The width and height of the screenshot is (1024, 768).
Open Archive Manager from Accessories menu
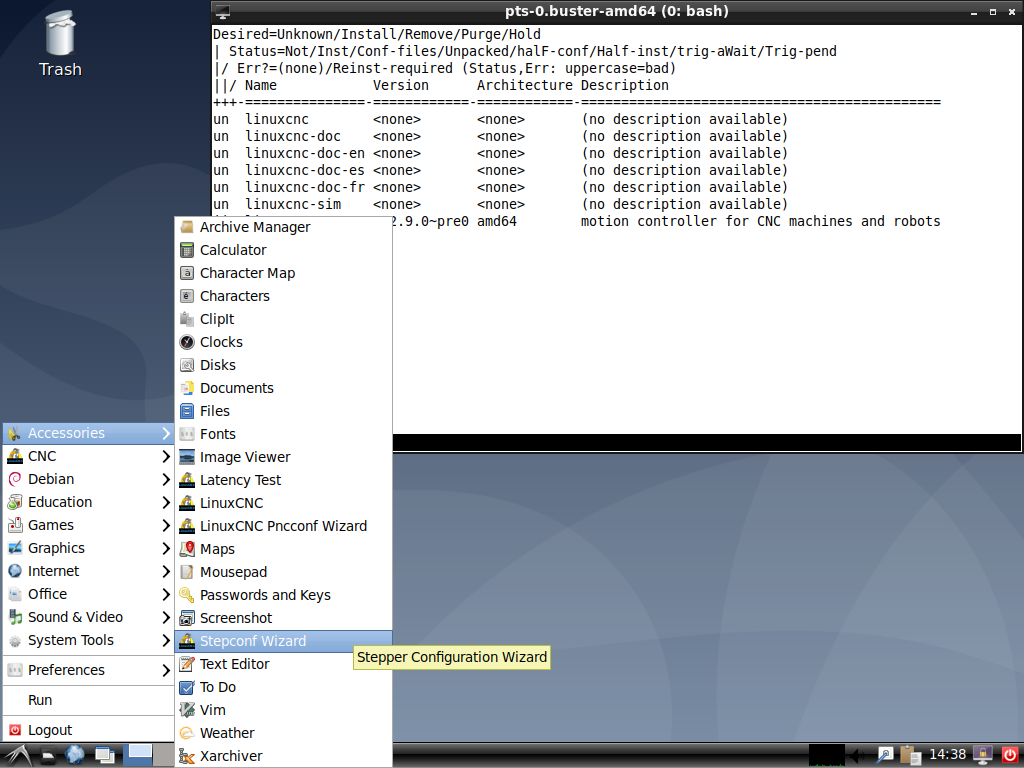[x=283, y=227]
